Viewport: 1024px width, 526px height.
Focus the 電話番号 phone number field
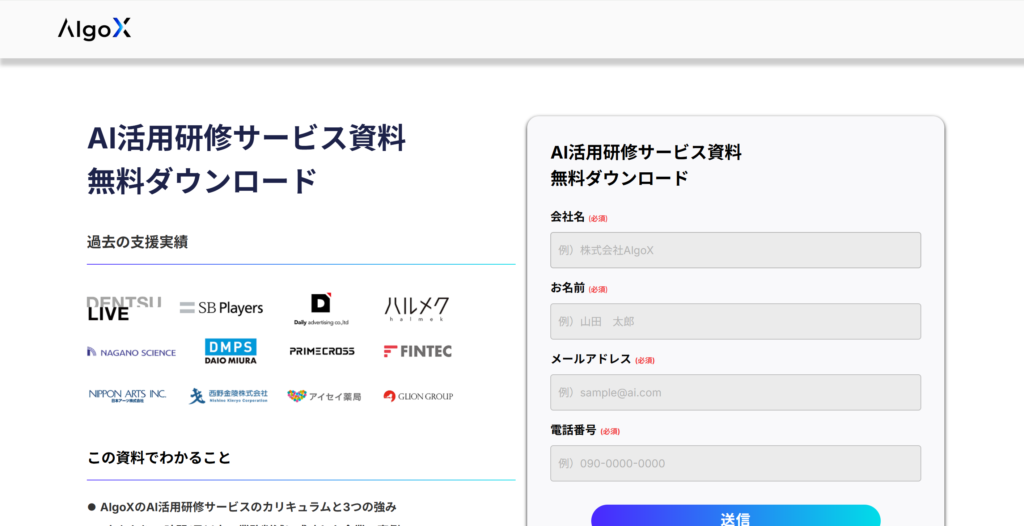point(735,463)
